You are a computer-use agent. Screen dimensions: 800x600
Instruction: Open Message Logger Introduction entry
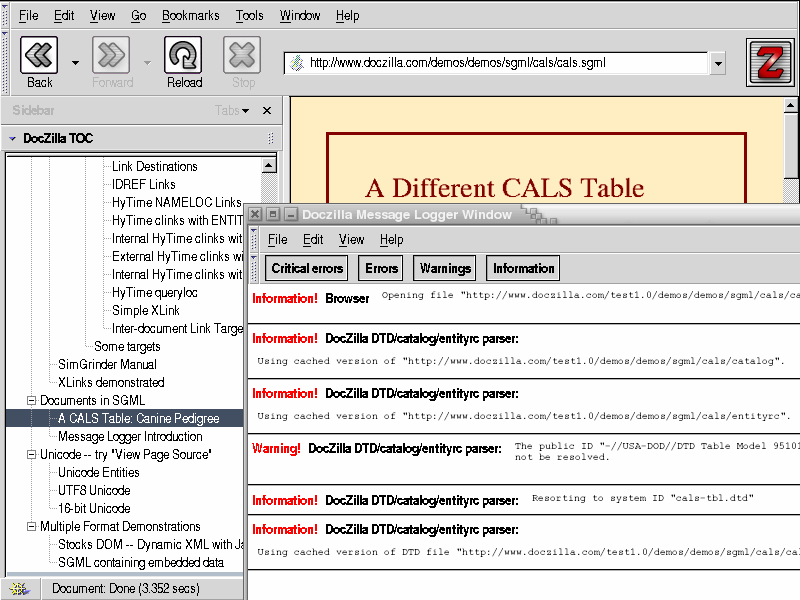[130, 436]
